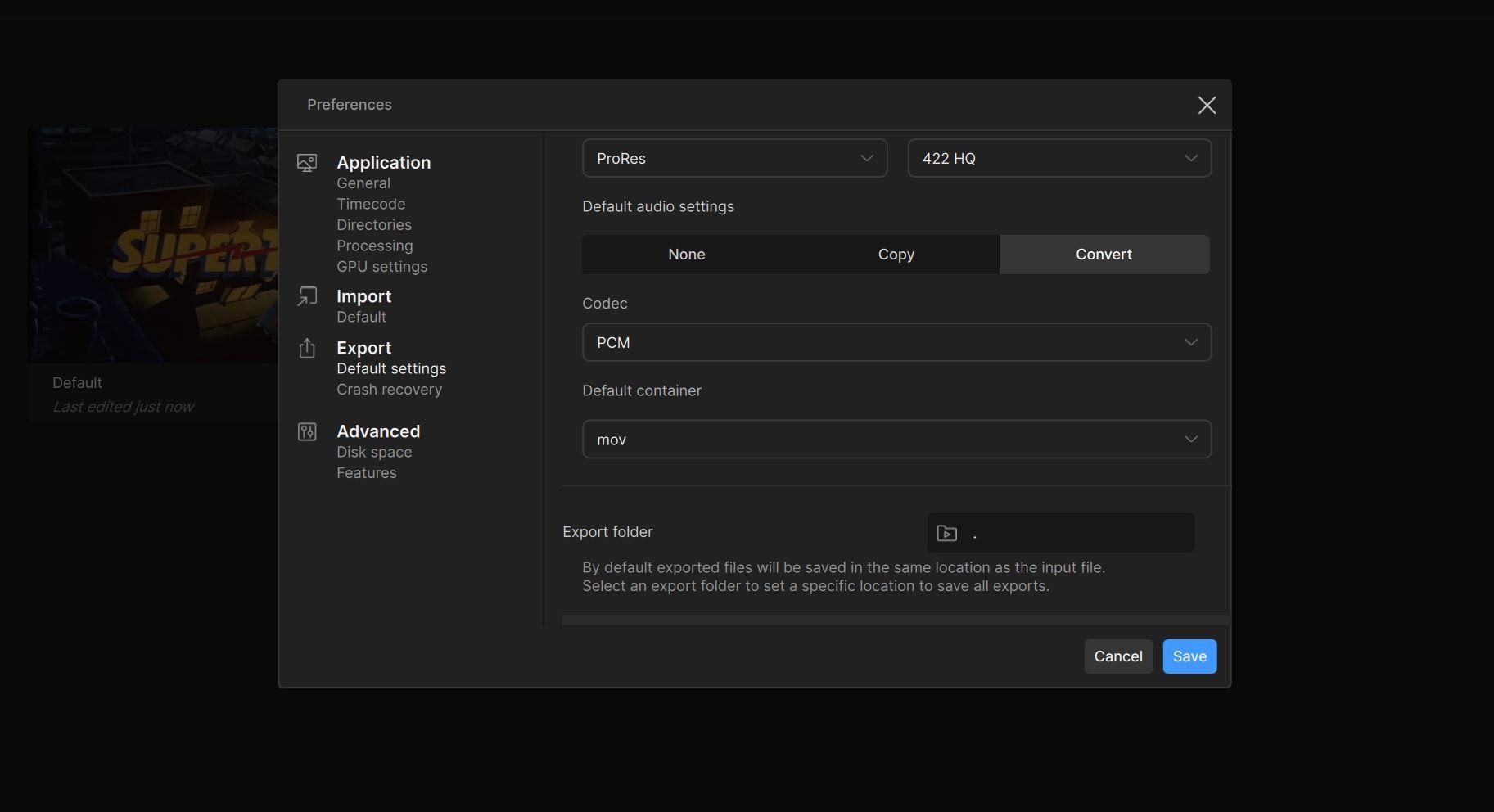Click the Application monitor icon in sidebar
This screenshot has height=812, width=1494.
[307, 163]
